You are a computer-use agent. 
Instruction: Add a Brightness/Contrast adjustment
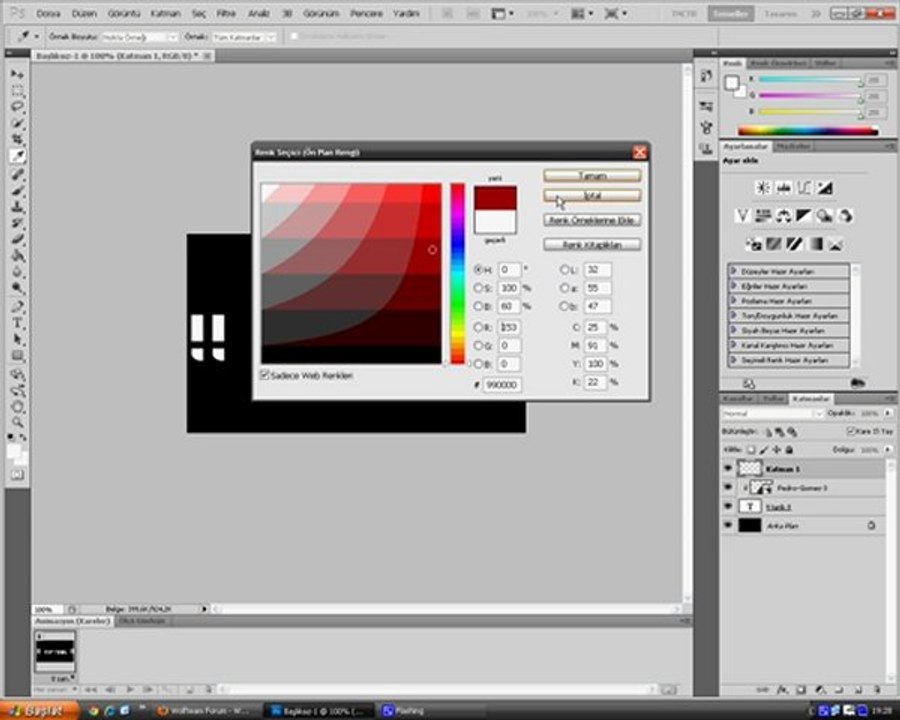(763, 187)
